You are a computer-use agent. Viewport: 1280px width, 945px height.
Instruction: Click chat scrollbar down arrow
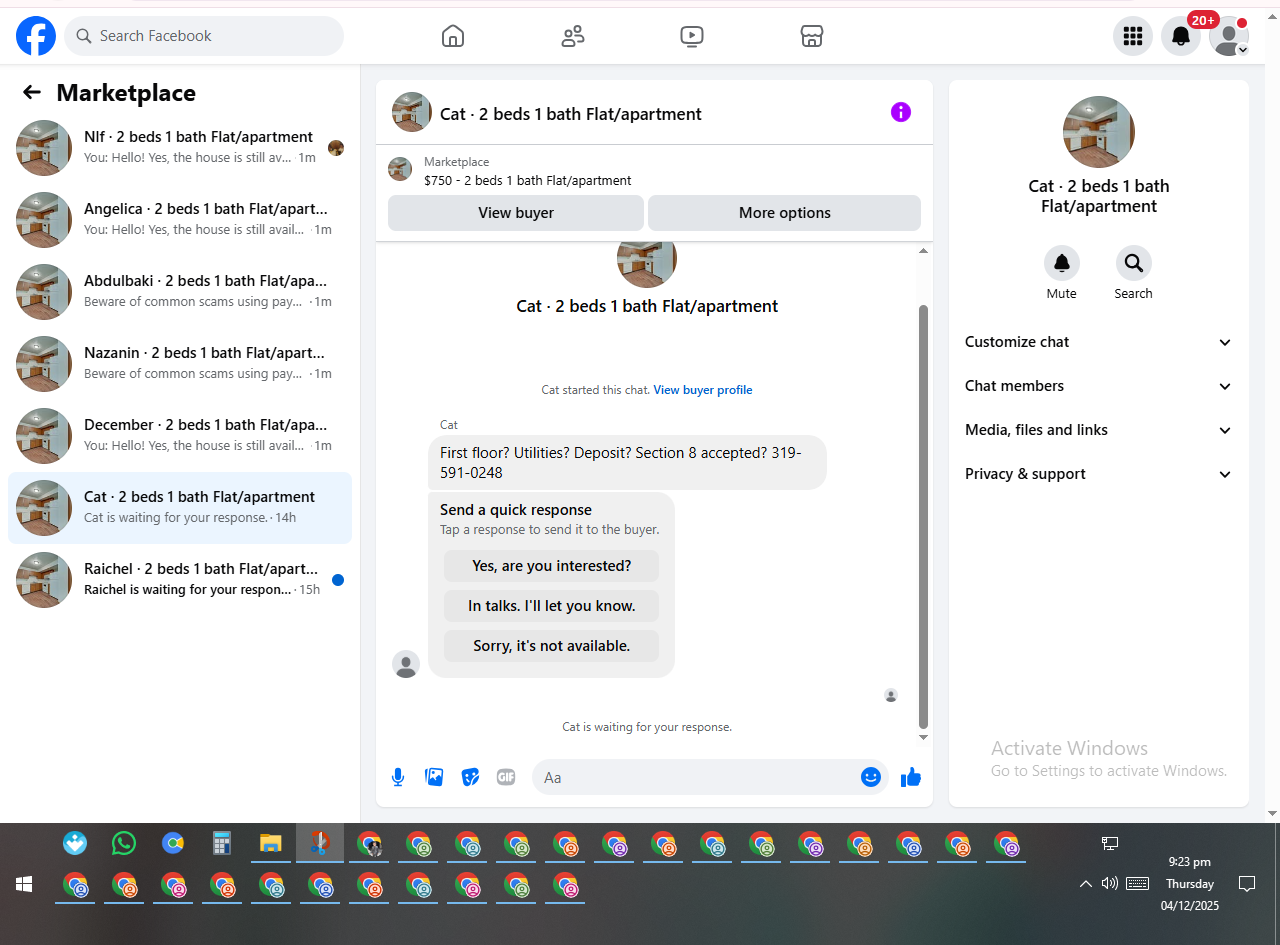pos(924,738)
